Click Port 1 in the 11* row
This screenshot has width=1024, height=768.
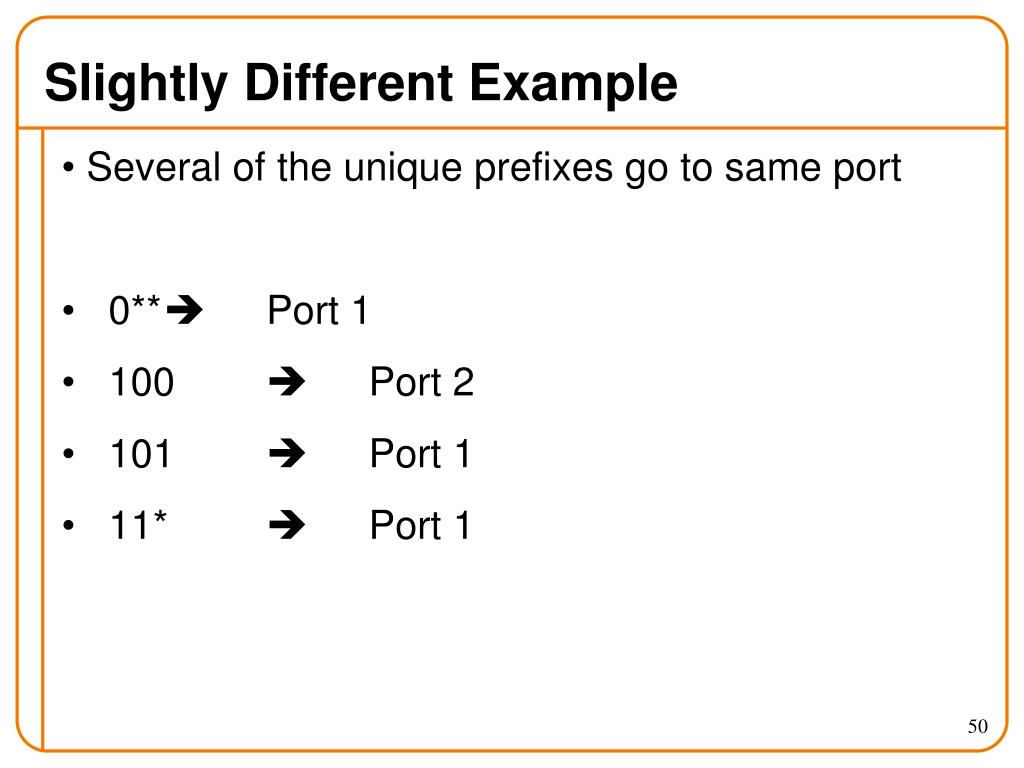click(x=421, y=526)
